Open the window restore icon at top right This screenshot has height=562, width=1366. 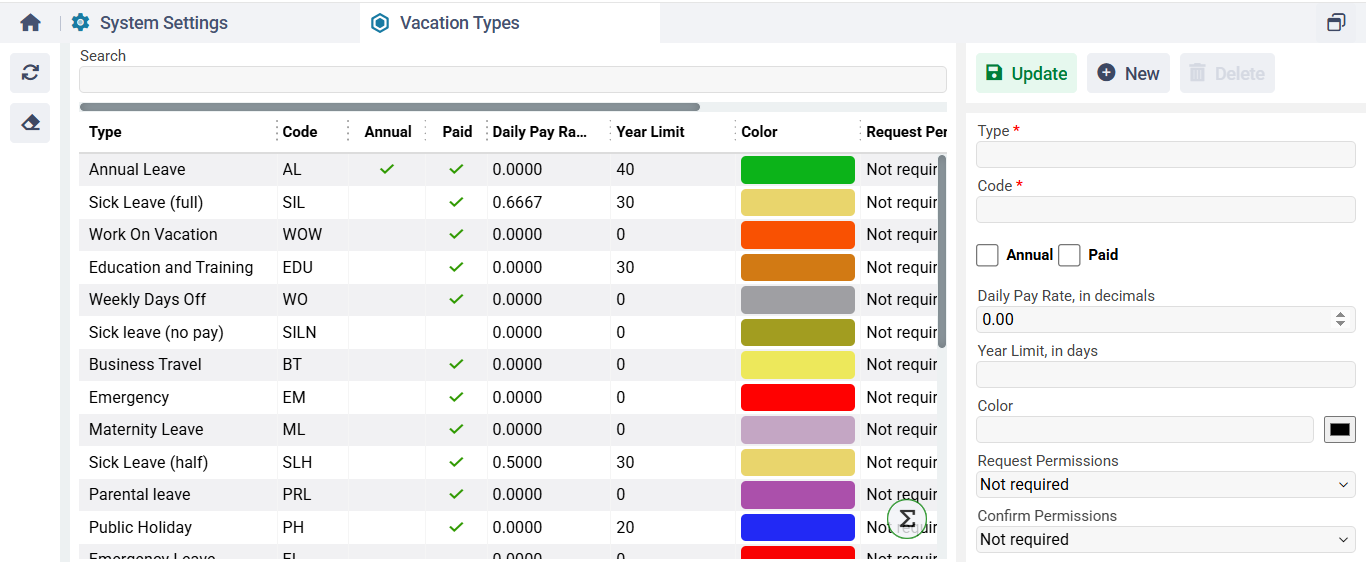[x=1336, y=22]
